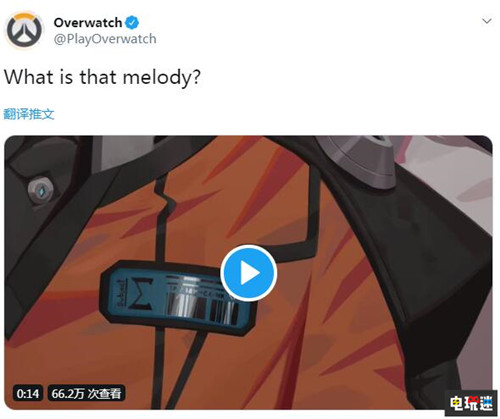Expand the tweet options chevron
The image size is (500, 419).
487,21
